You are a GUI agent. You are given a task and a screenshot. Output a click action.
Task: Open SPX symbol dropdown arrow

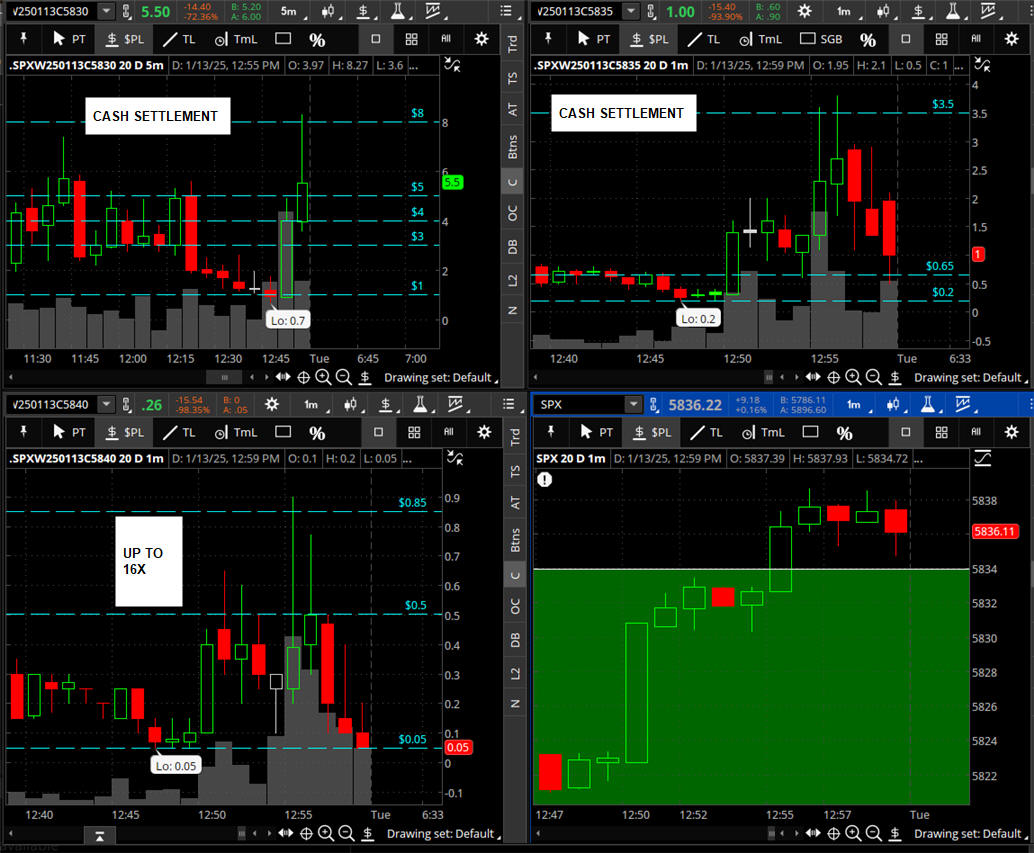pyautogui.click(x=633, y=404)
